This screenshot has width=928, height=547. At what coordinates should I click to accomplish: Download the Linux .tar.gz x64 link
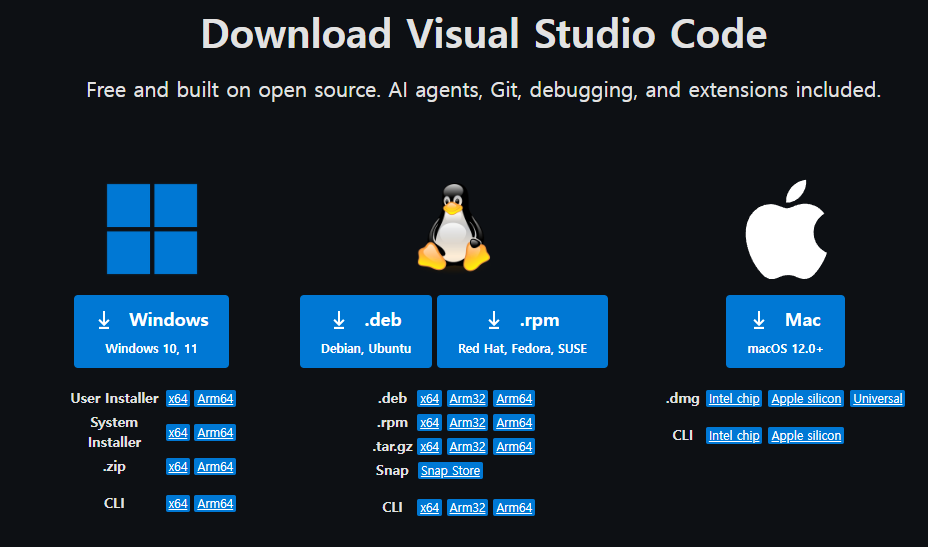click(x=429, y=446)
